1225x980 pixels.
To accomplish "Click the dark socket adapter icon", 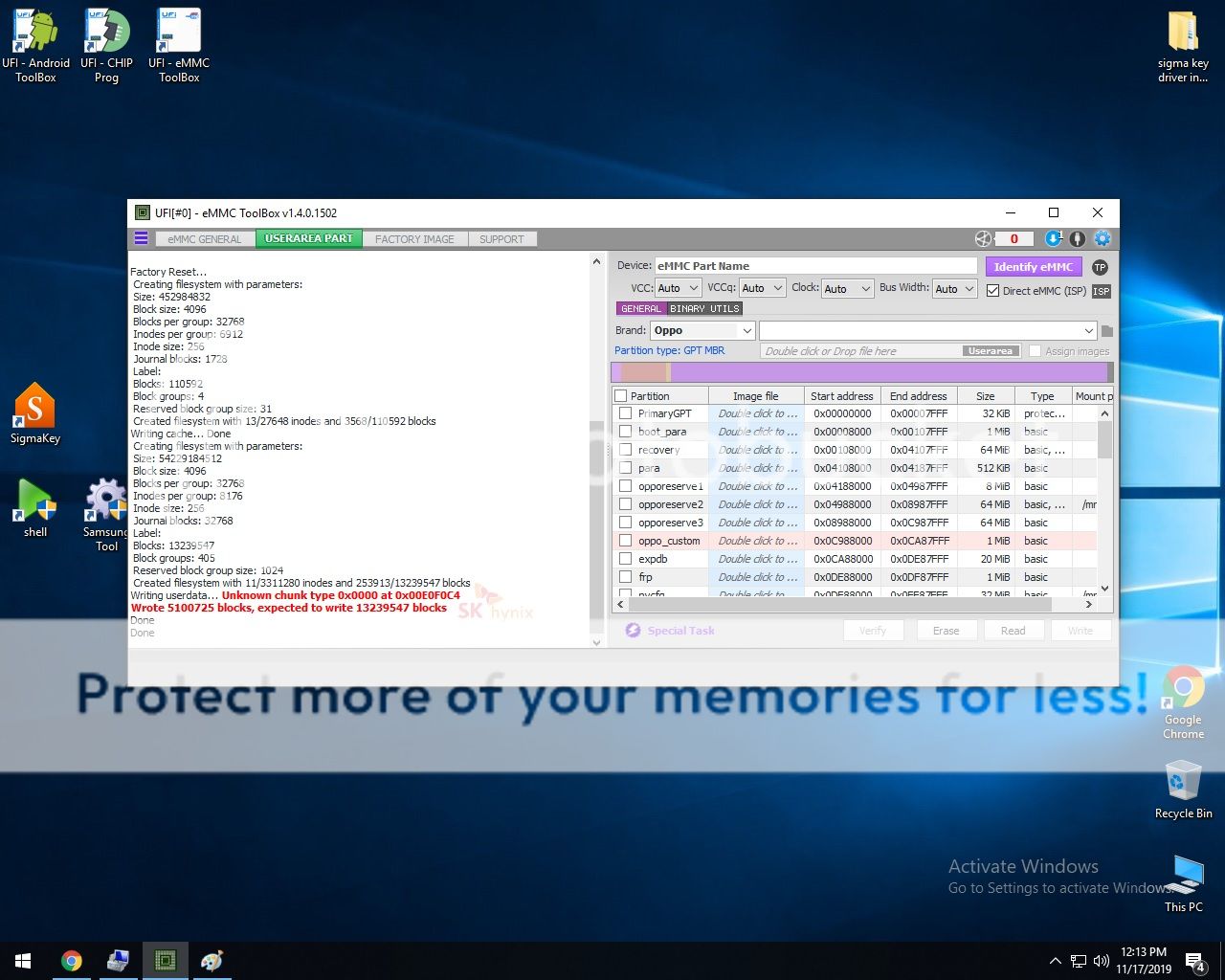I will (1078, 239).
